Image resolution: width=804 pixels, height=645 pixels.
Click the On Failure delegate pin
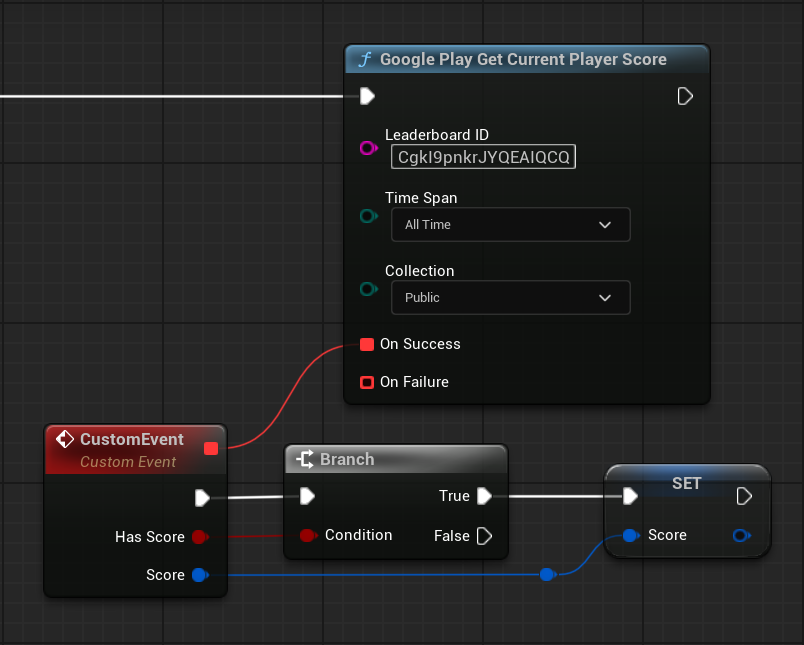click(x=367, y=382)
